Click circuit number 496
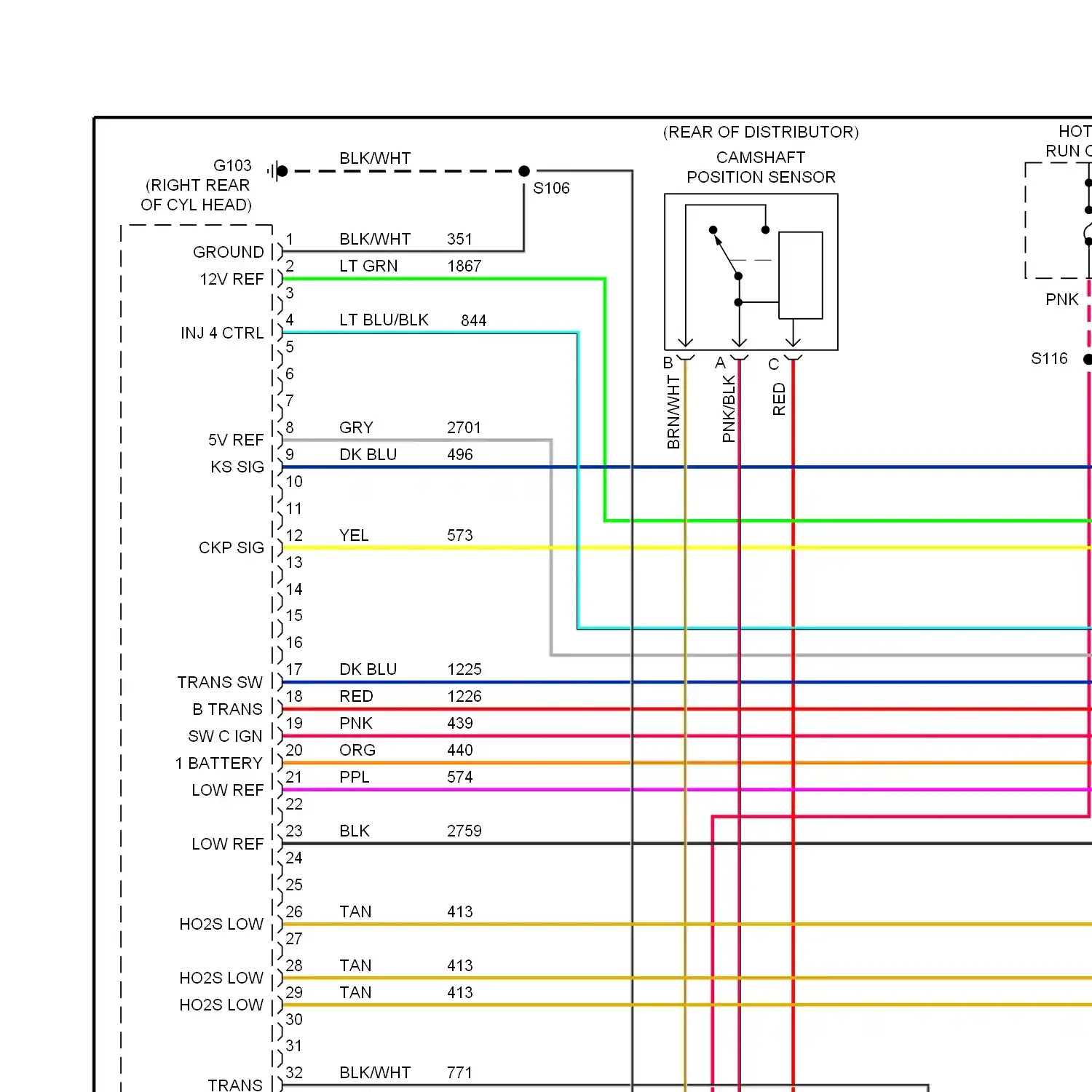 459,455
